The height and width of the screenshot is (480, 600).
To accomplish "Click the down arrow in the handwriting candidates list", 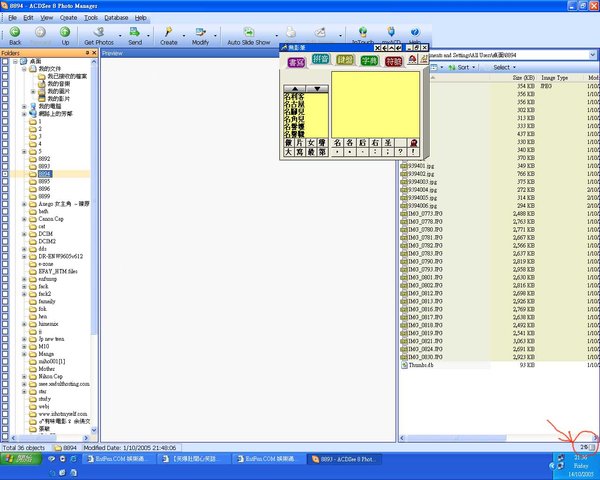I will point(317,89).
